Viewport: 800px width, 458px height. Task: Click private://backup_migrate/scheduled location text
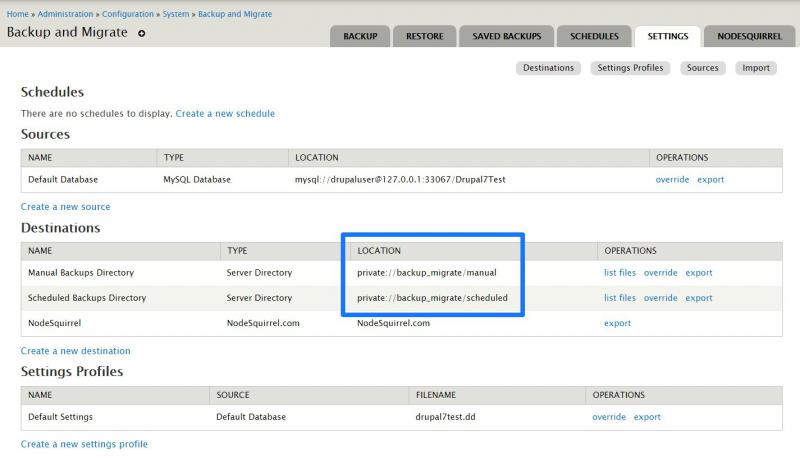[x=432, y=297]
